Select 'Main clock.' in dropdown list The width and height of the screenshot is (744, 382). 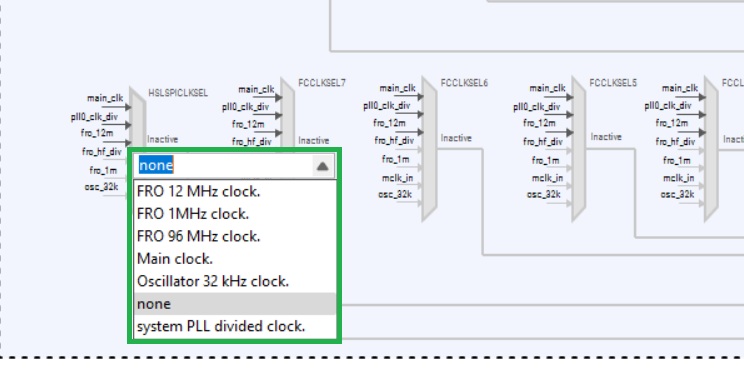[x=234, y=259]
